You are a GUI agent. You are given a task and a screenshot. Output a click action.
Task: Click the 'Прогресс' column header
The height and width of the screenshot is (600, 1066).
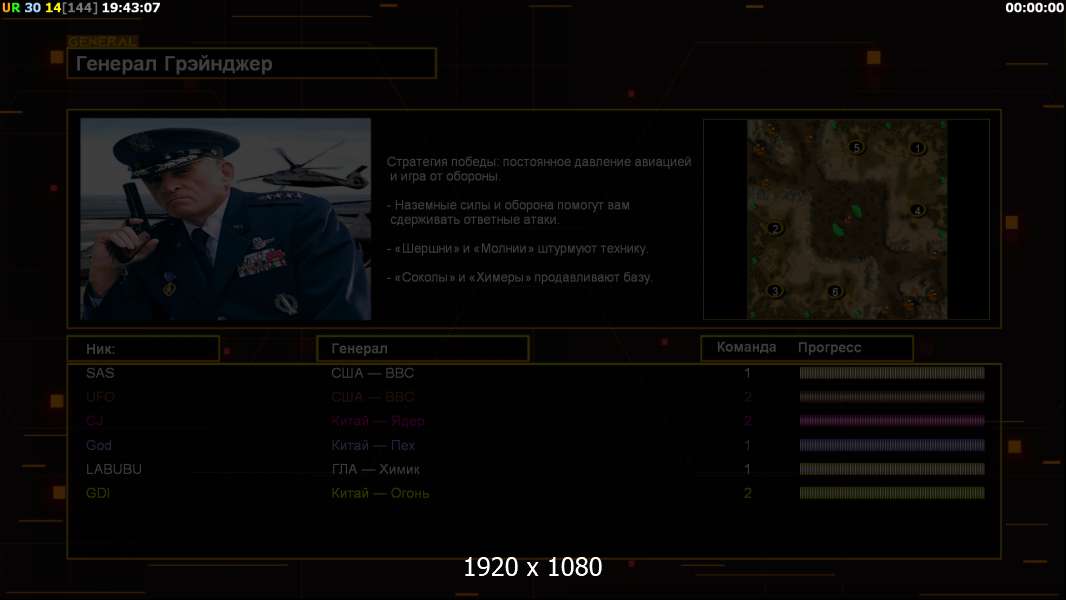point(829,347)
